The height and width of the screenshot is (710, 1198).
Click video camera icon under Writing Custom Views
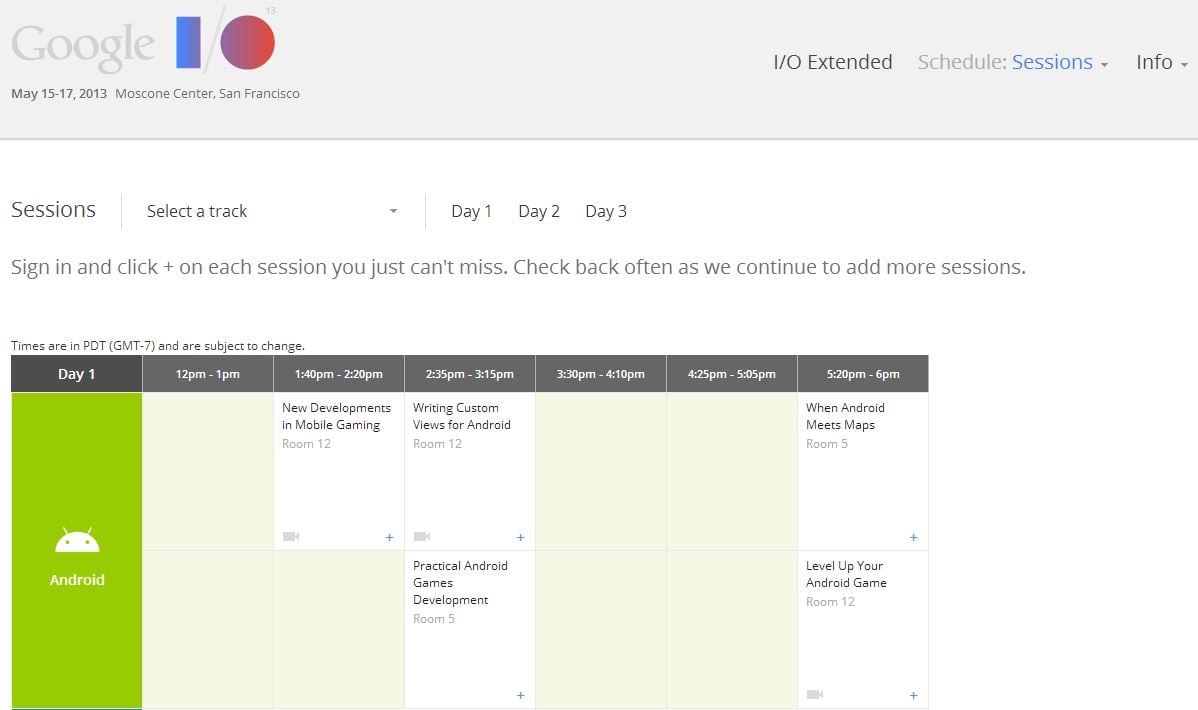click(x=422, y=537)
